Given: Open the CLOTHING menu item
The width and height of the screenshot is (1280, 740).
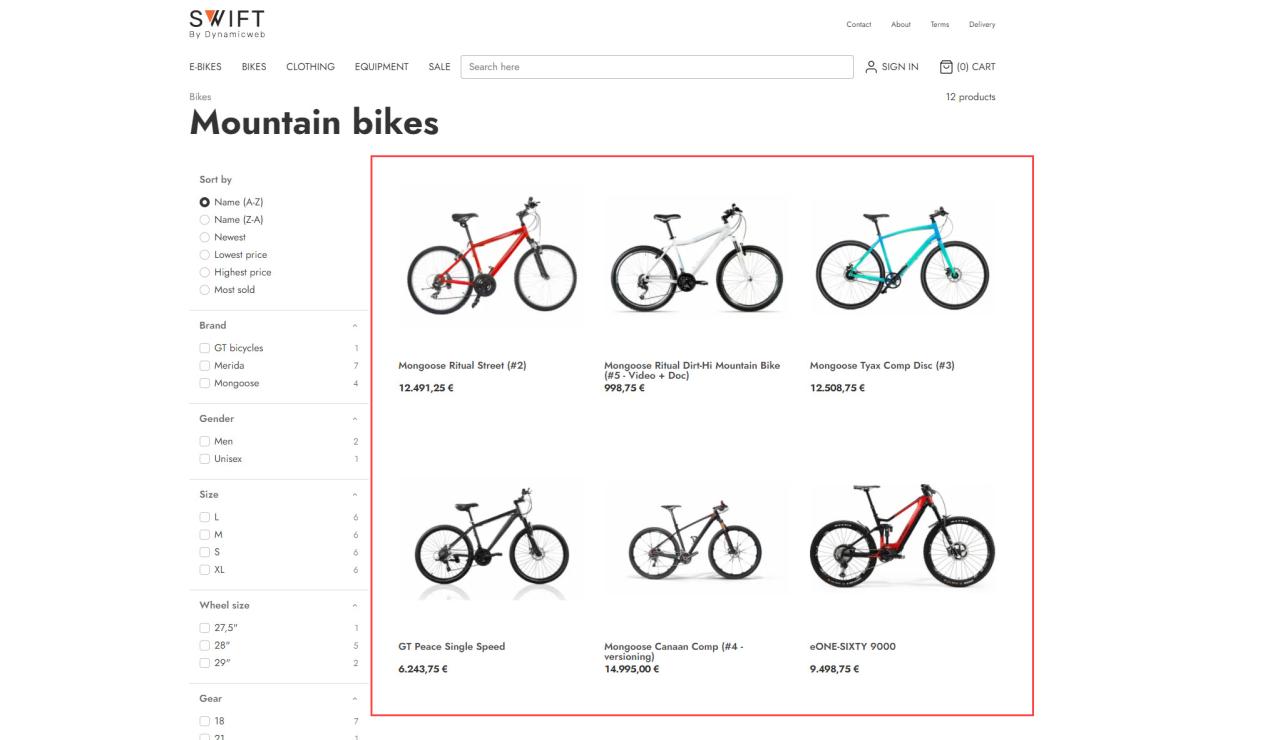Looking at the screenshot, I should coord(310,67).
